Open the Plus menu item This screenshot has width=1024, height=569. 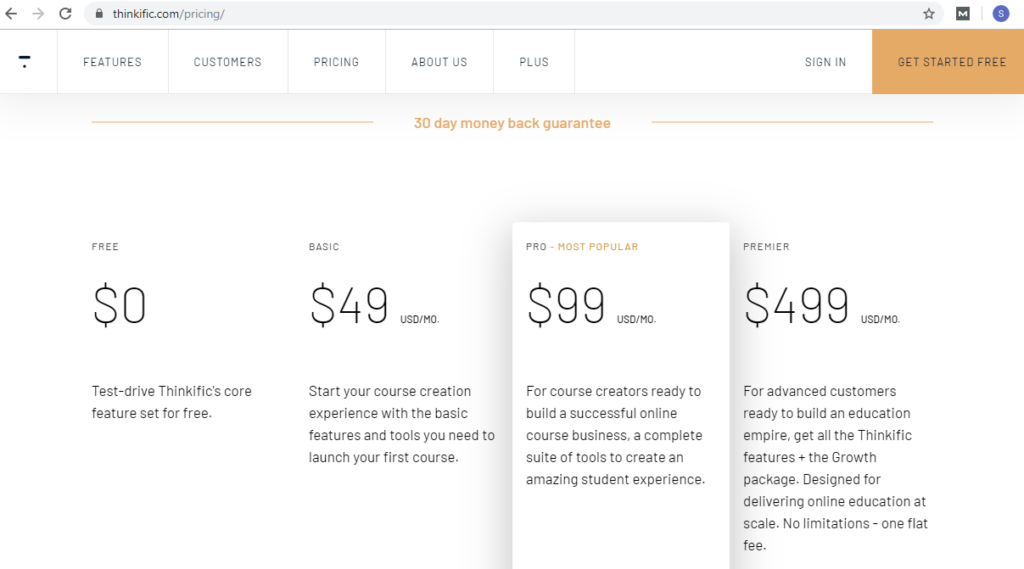534,62
